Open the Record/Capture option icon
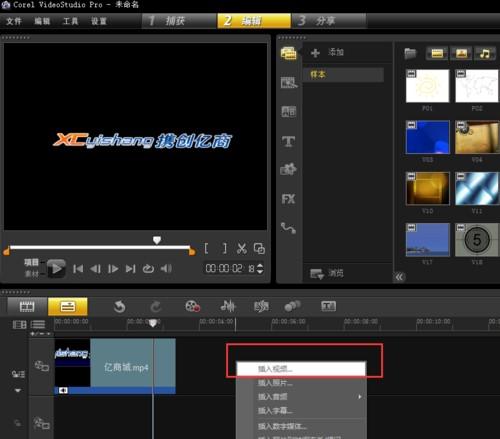Screen dimensions: 500x439 coord(193,306)
